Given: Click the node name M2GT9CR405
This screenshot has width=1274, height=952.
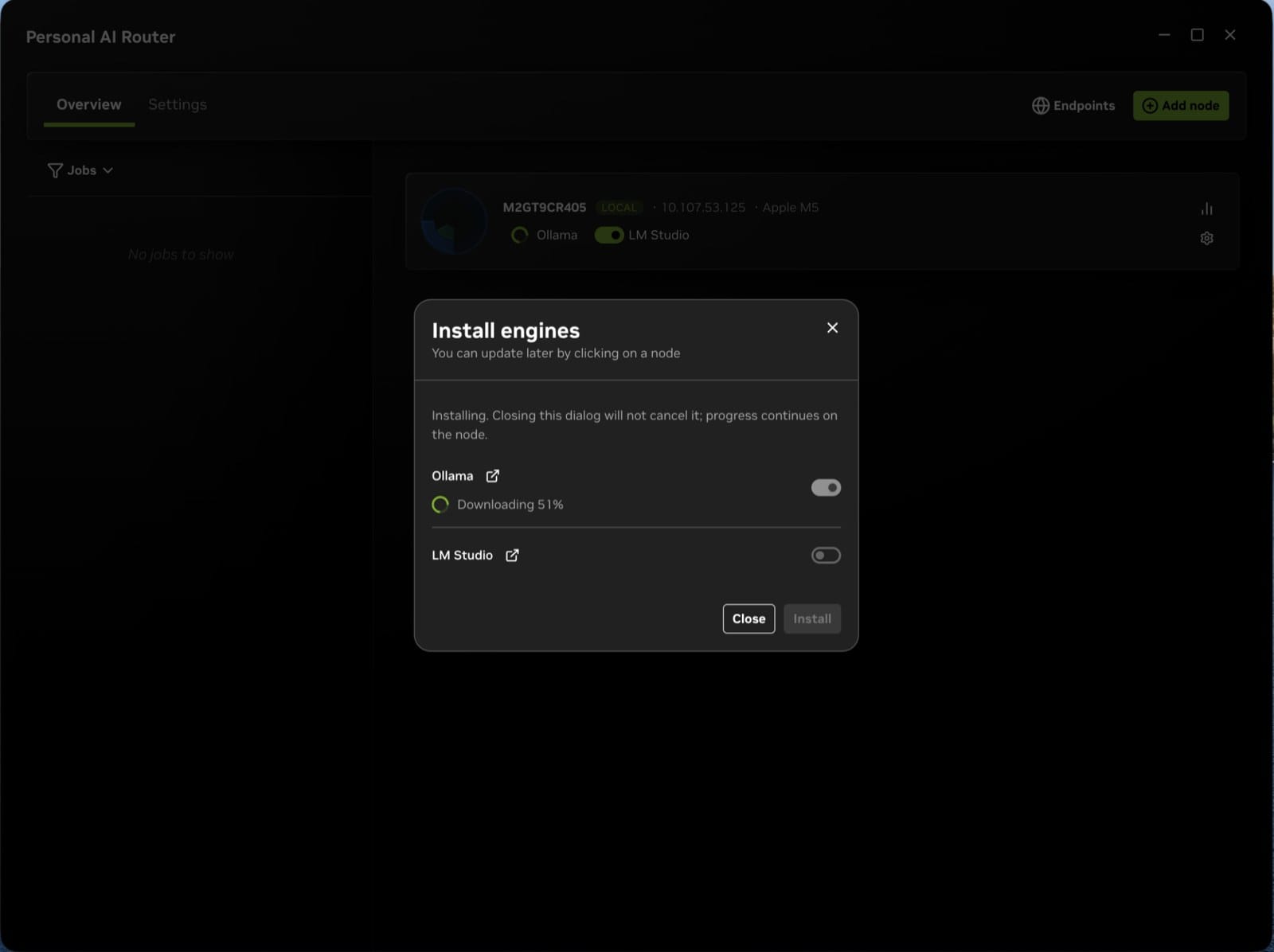Looking at the screenshot, I should coord(545,207).
